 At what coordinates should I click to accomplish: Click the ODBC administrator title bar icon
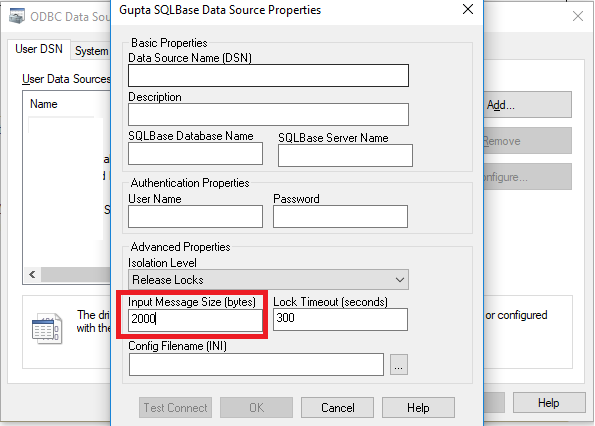point(17,16)
